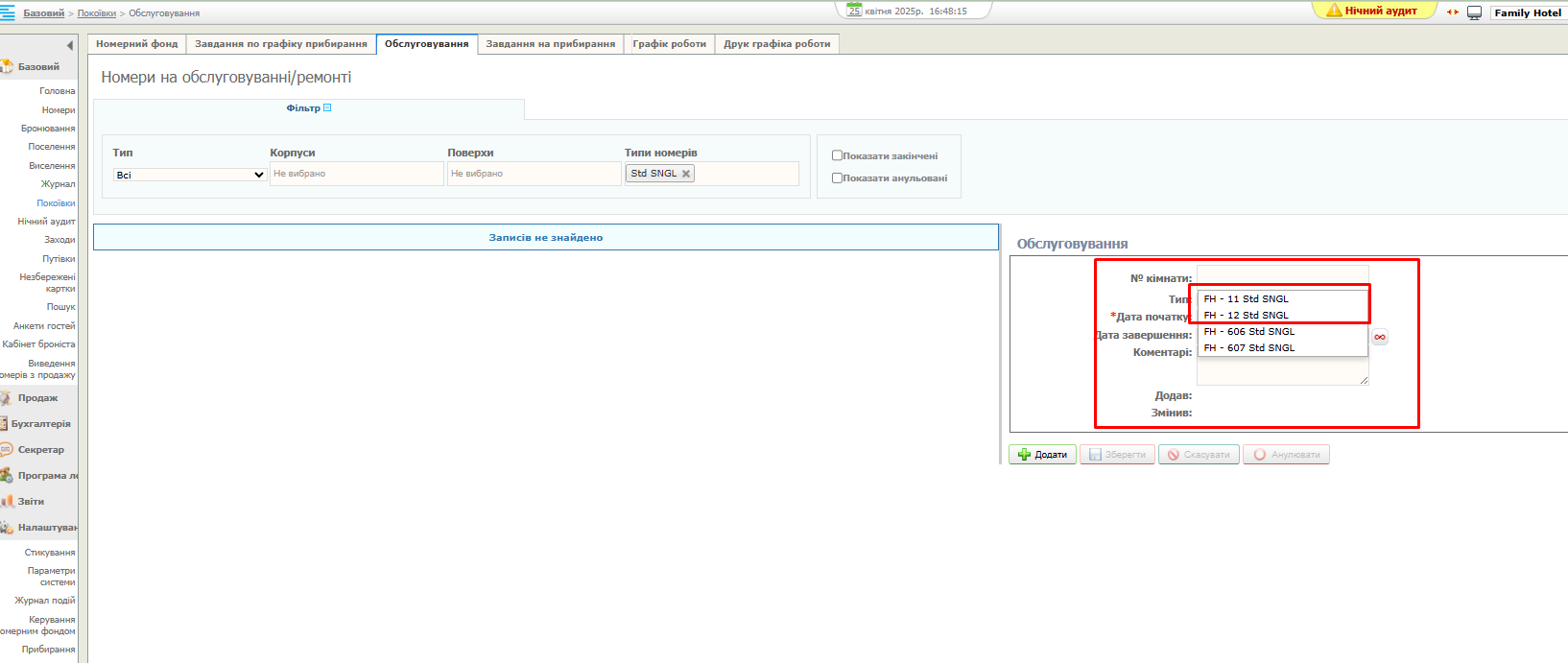Click the monitor icon near Family Hotel
The width and height of the screenshot is (1568, 663).
tap(1474, 12)
